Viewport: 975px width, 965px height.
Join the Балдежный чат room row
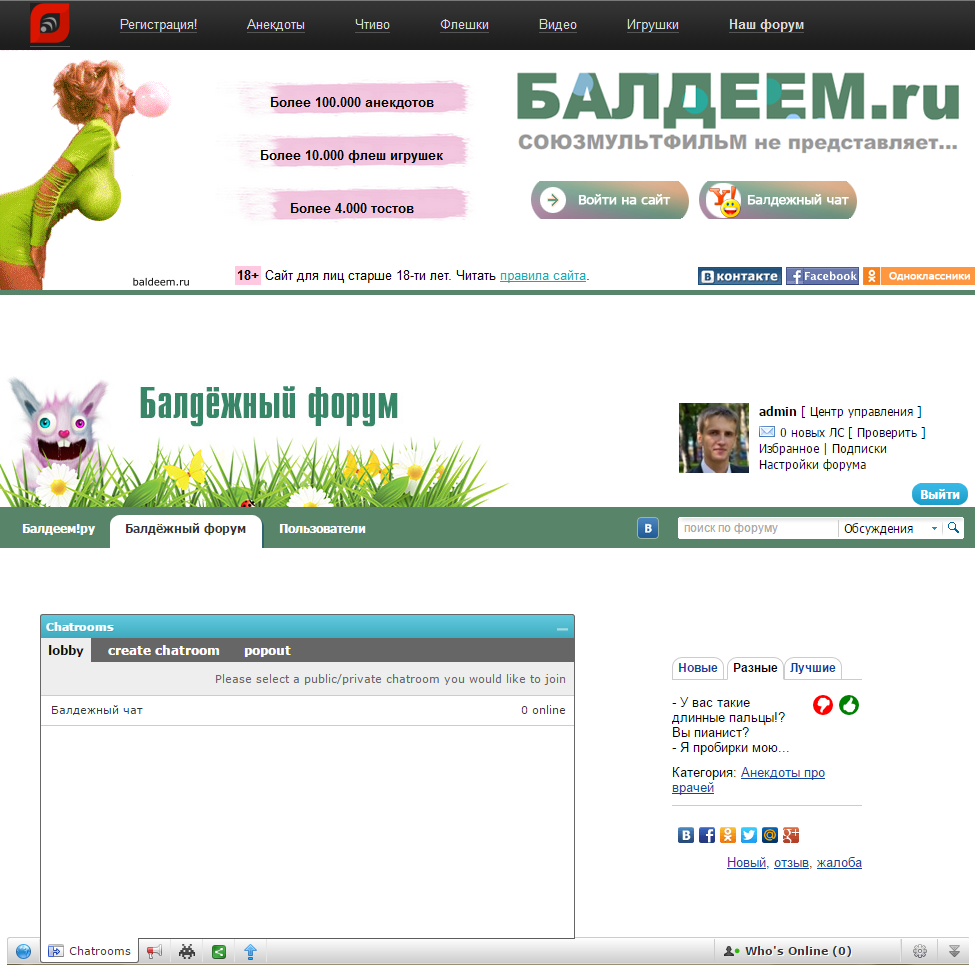click(308, 710)
